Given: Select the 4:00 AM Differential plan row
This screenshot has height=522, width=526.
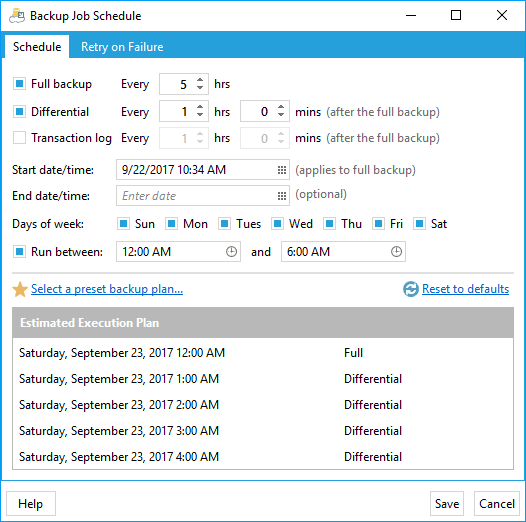Looking at the screenshot, I should tap(263, 457).
